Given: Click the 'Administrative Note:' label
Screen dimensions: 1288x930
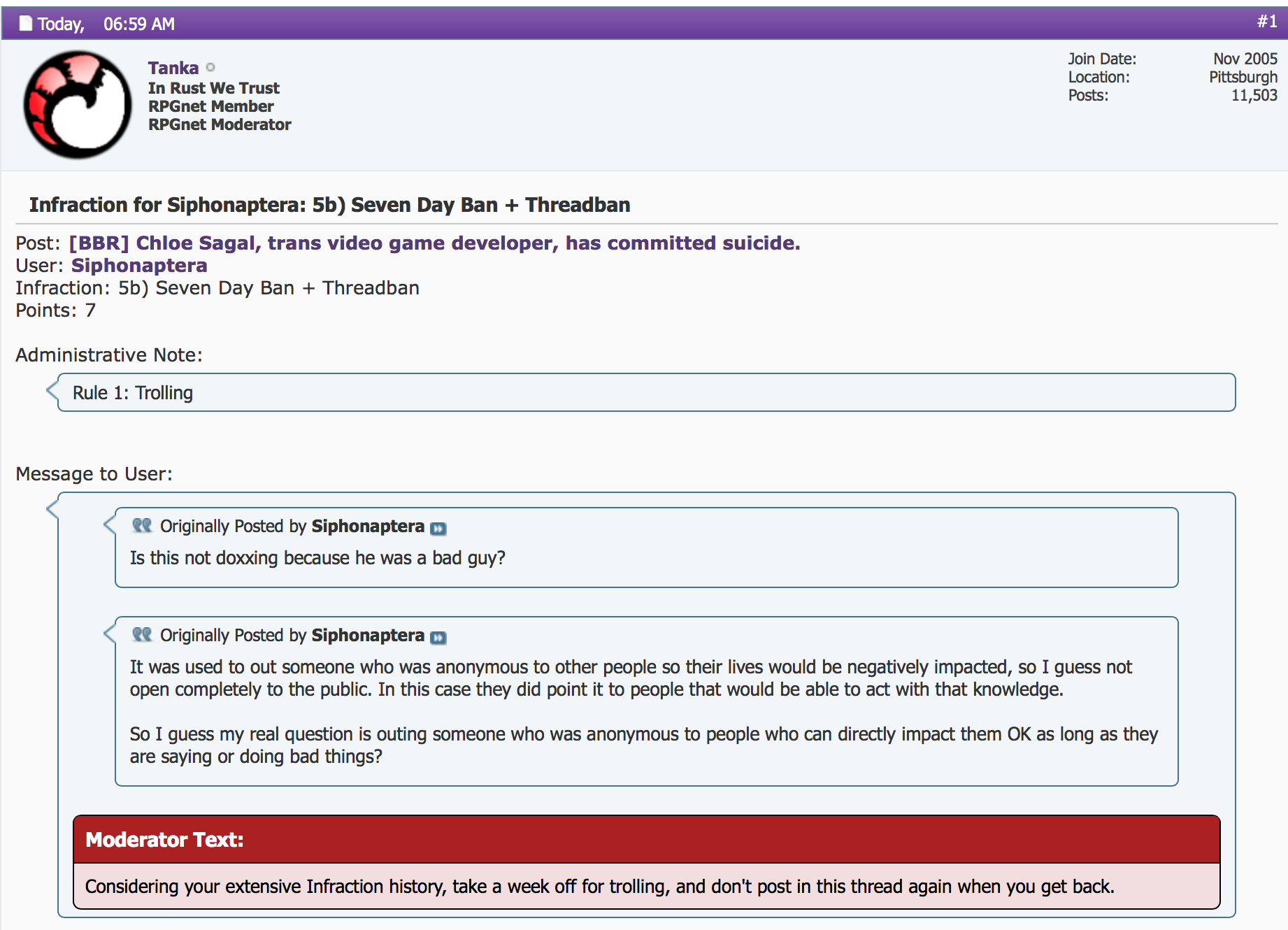Looking at the screenshot, I should click(x=109, y=355).
